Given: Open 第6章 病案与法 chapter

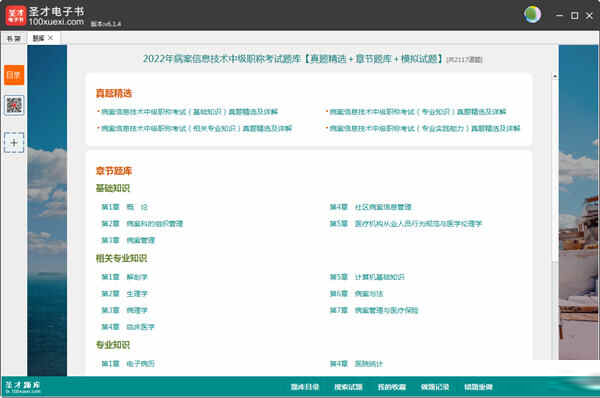Looking at the screenshot, I should [356, 294].
